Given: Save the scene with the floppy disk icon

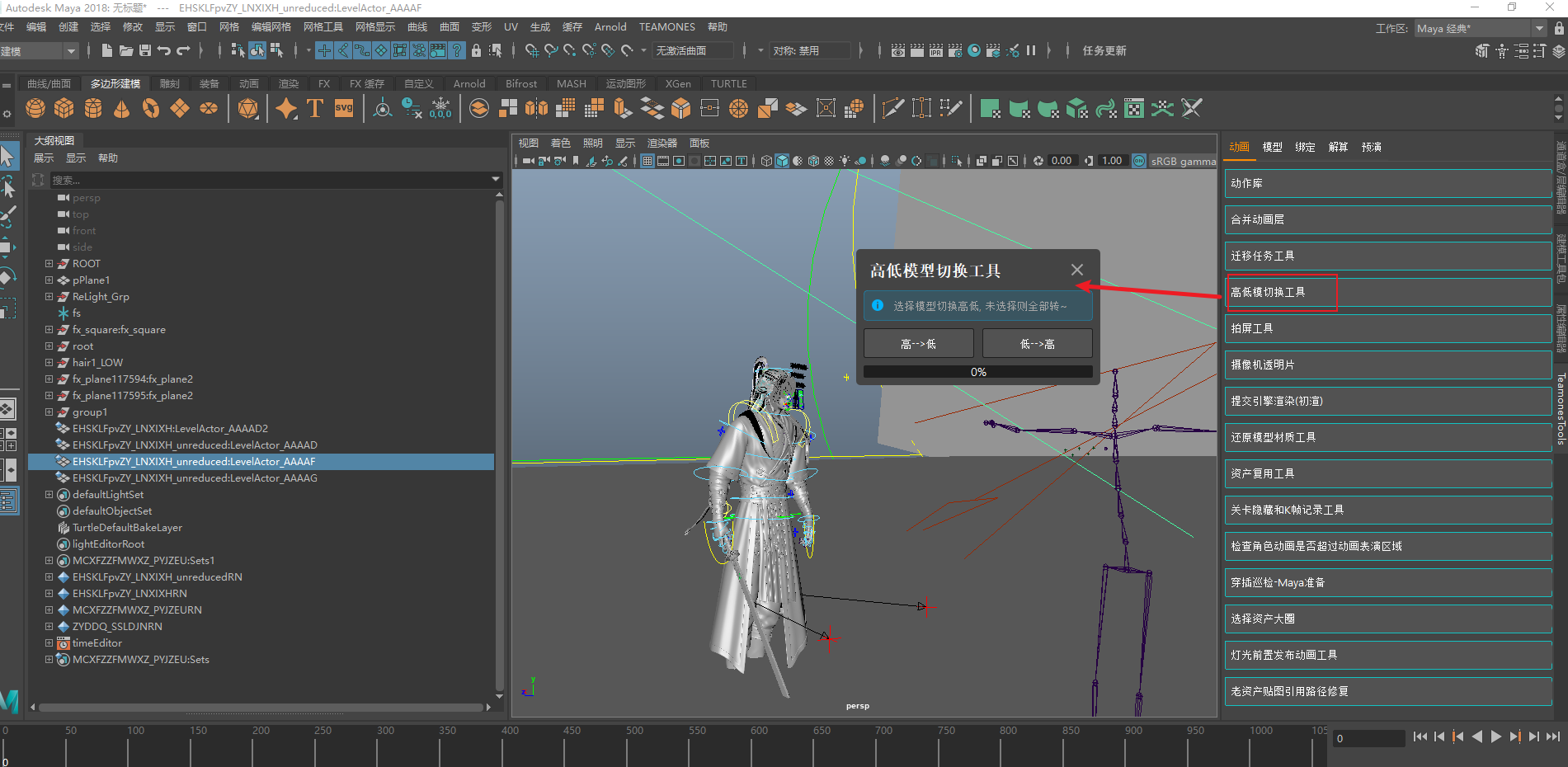Looking at the screenshot, I should pyautogui.click(x=145, y=50).
